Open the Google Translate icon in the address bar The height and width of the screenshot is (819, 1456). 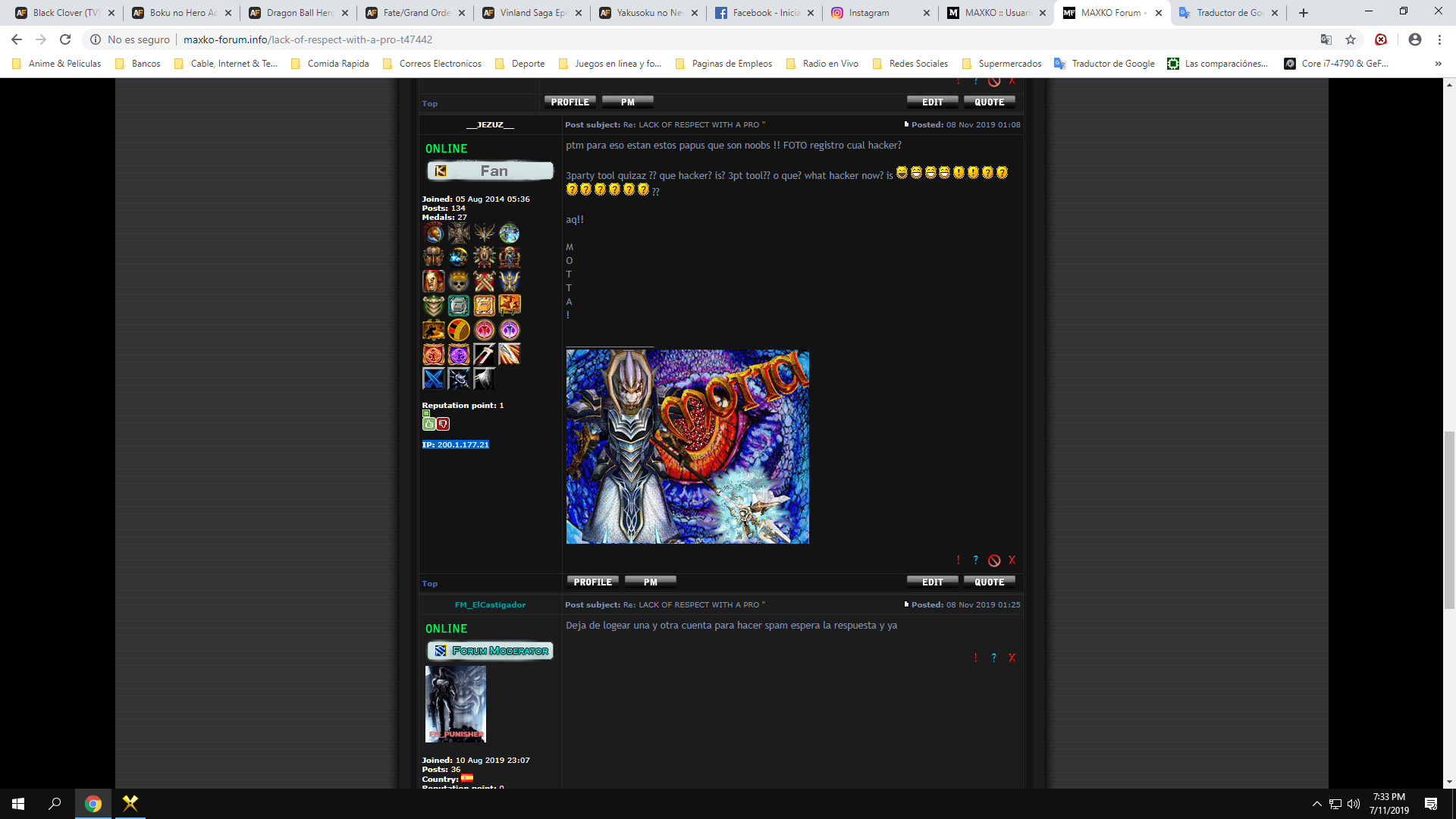pos(1326,39)
